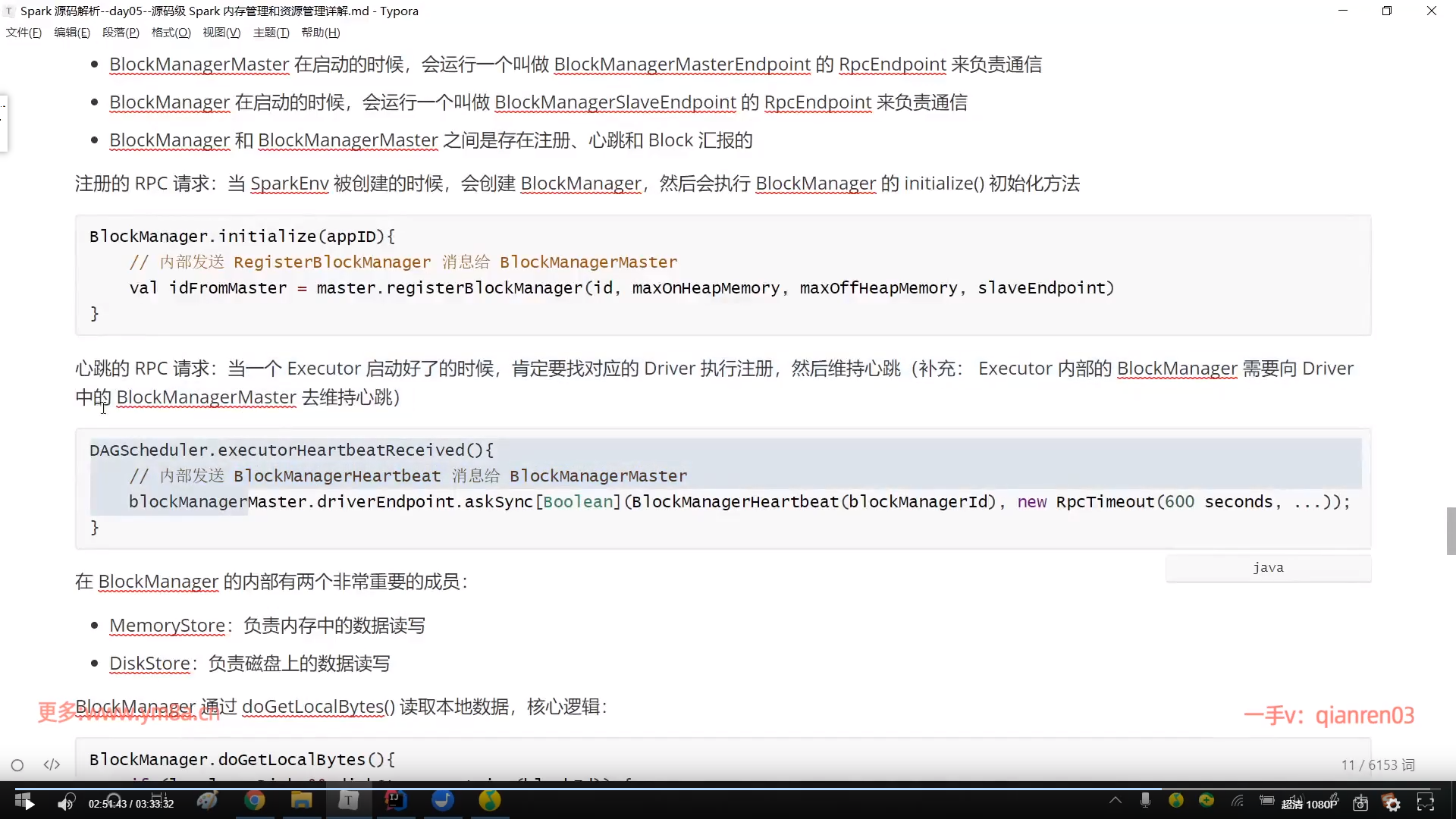Click the word count 11 / 6153 词
Image resolution: width=1456 pixels, height=819 pixels.
1377,765
